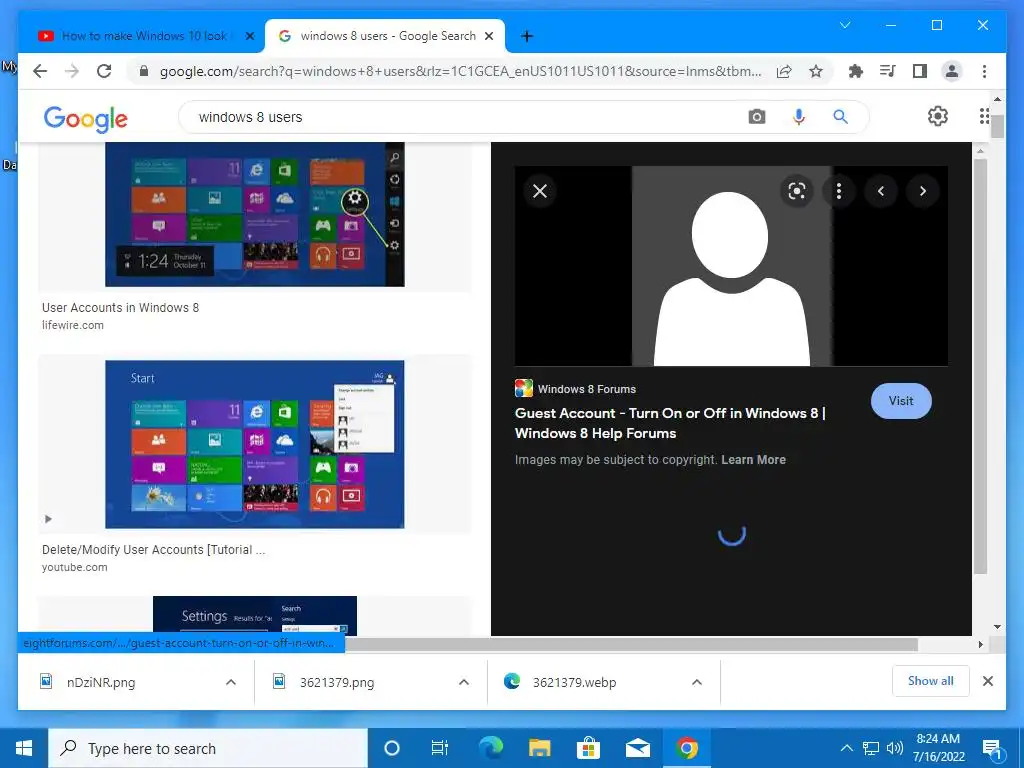Open preview panel more options menu
This screenshot has height=768, width=1024.
click(x=839, y=191)
